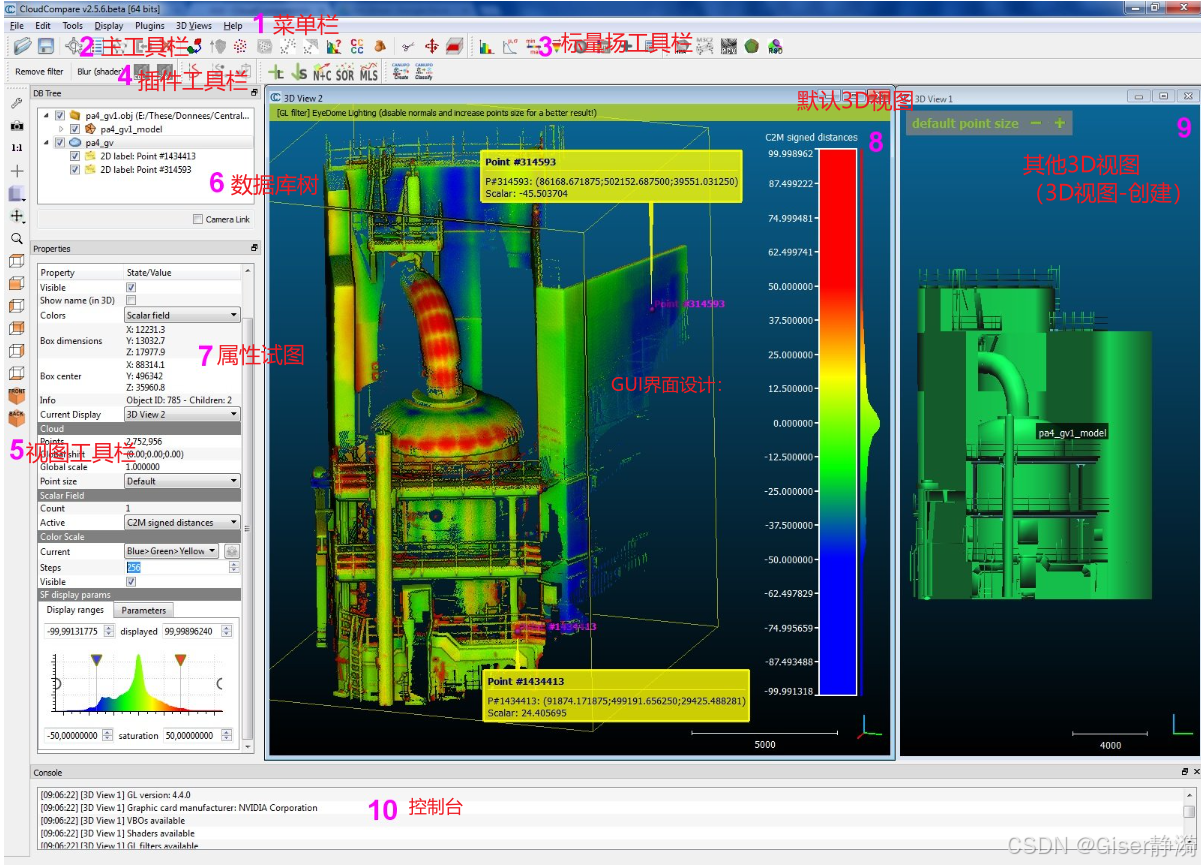The image size is (1201, 865).
Task: Open the Plugins menu
Action: pyautogui.click(x=150, y=25)
